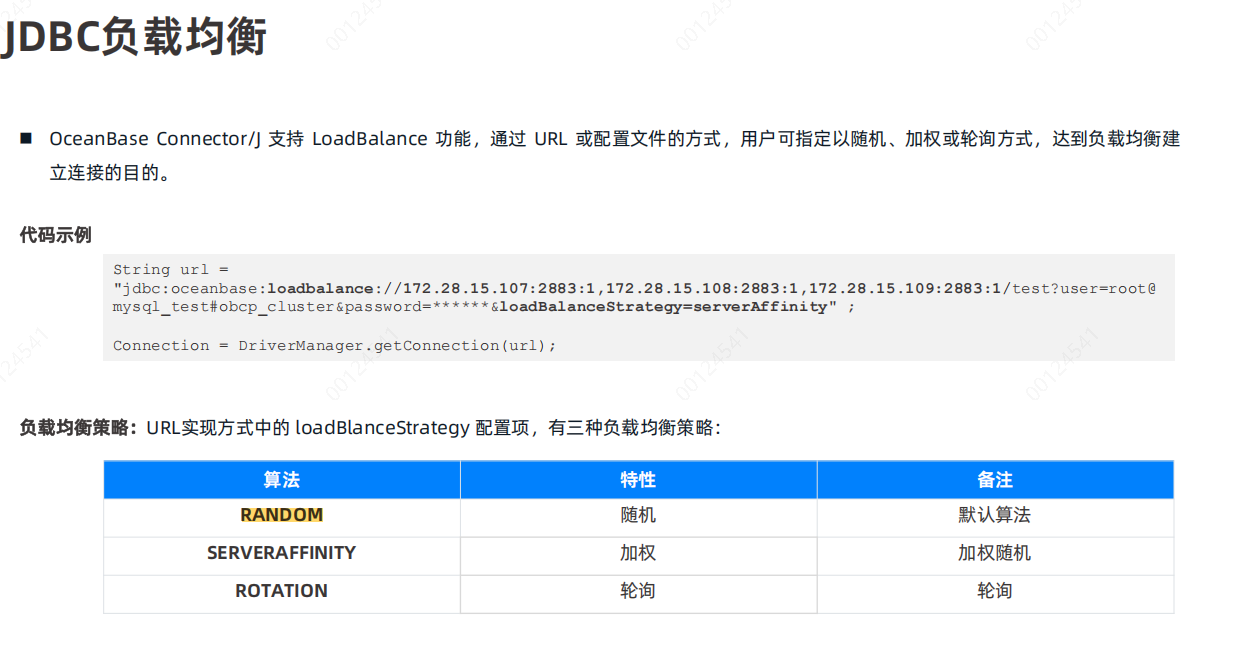
Task: Select the "String url =" code line
Action: [x=171, y=269]
